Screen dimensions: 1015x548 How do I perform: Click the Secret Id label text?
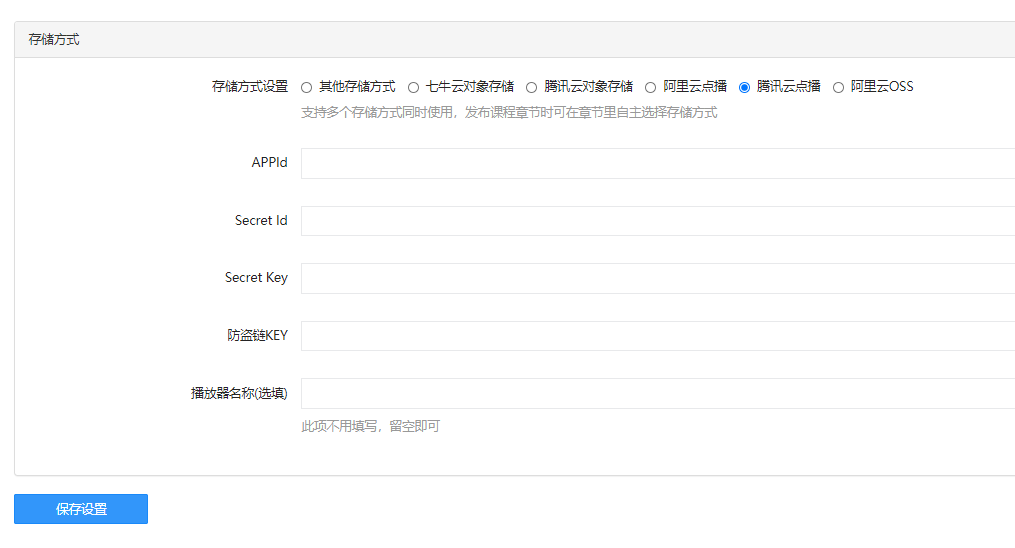[261, 221]
